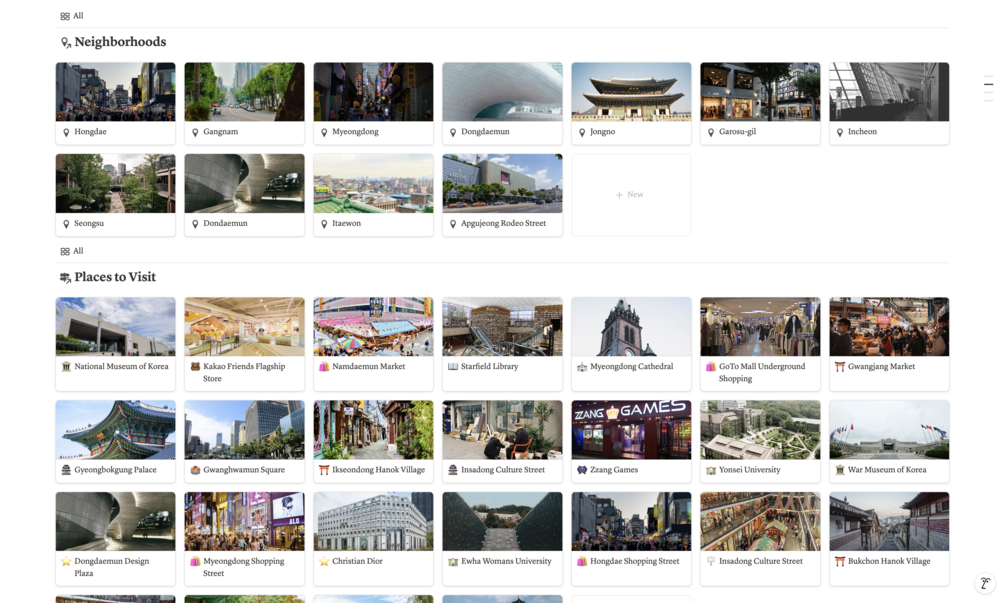Open the Ewha Womans University cover photo
This screenshot has width=1005, height=603.
click(x=502, y=521)
